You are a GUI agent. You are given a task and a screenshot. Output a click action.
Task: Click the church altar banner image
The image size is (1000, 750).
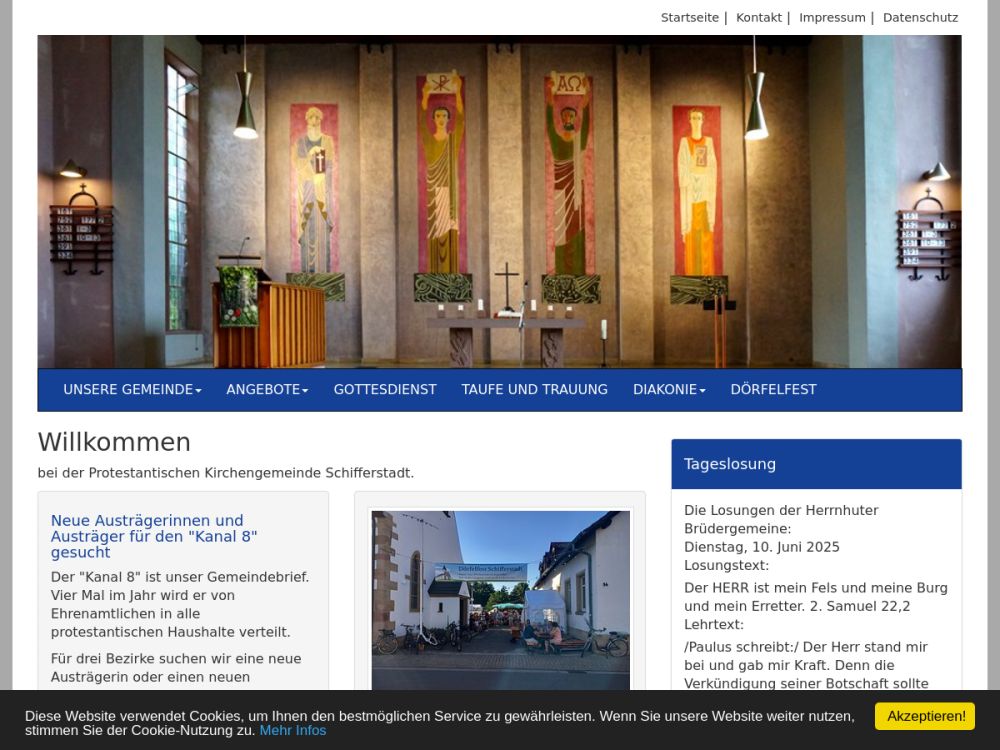pyautogui.click(x=499, y=202)
